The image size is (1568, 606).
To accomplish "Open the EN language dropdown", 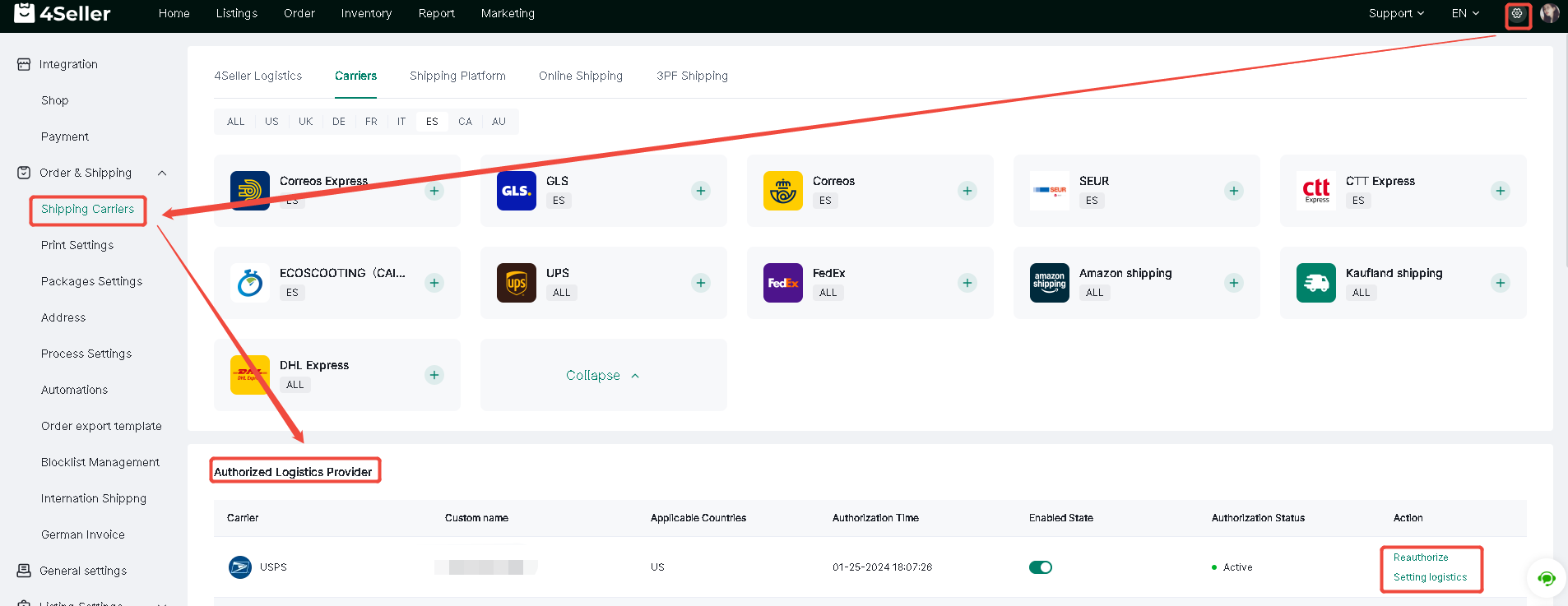I will [1465, 13].
